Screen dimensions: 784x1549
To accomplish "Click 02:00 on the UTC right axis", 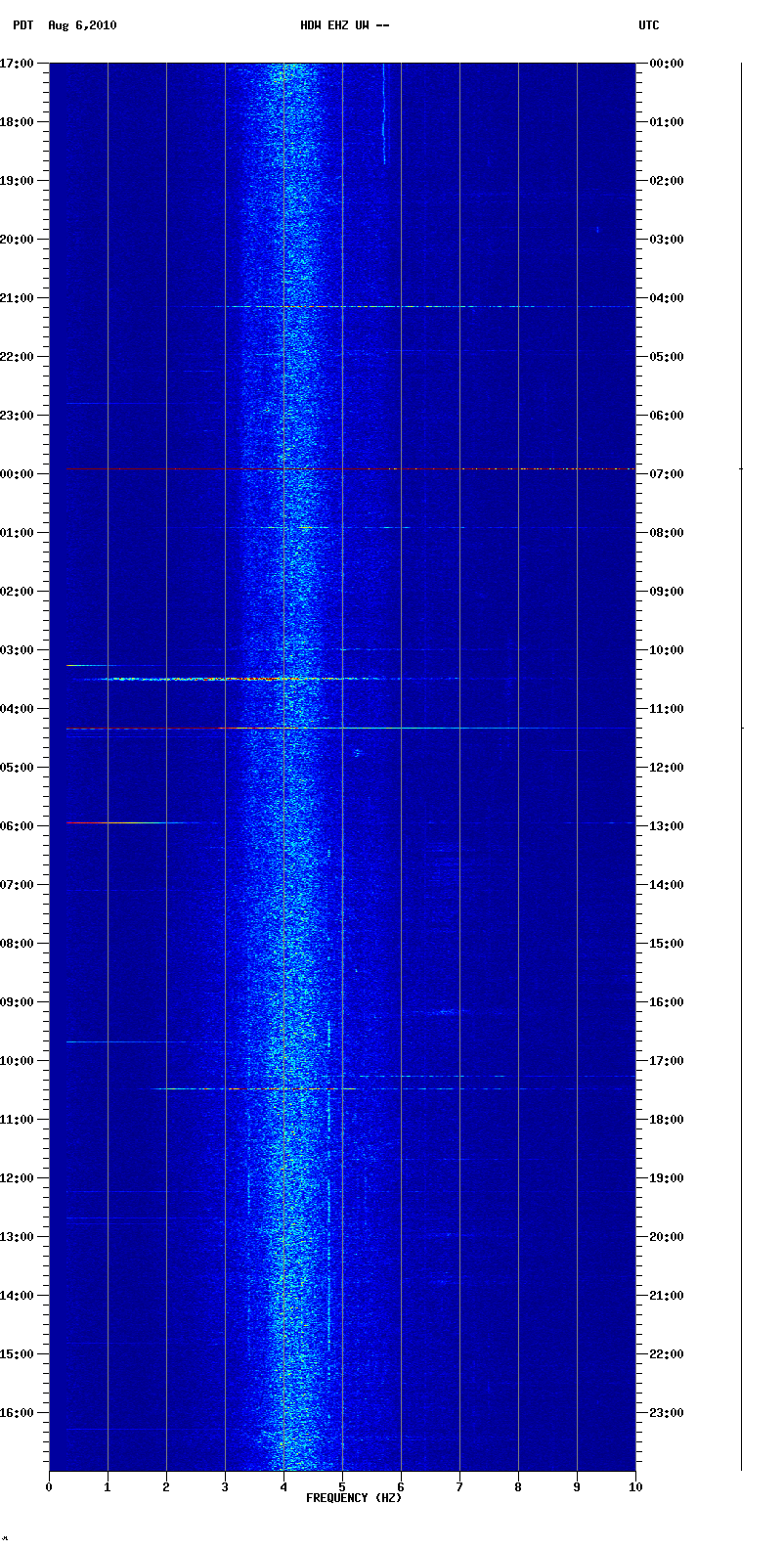I will coord(667,181).
